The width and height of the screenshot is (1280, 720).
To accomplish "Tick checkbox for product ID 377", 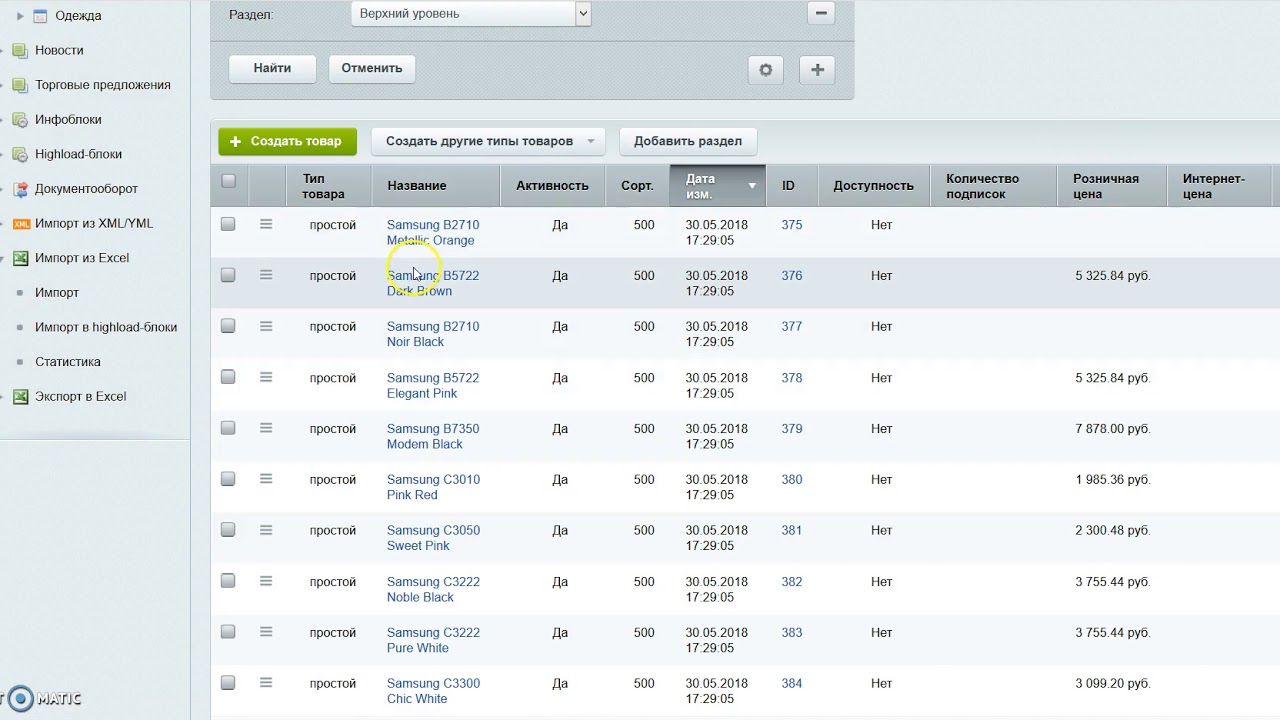I will click(x=228, y=325).
